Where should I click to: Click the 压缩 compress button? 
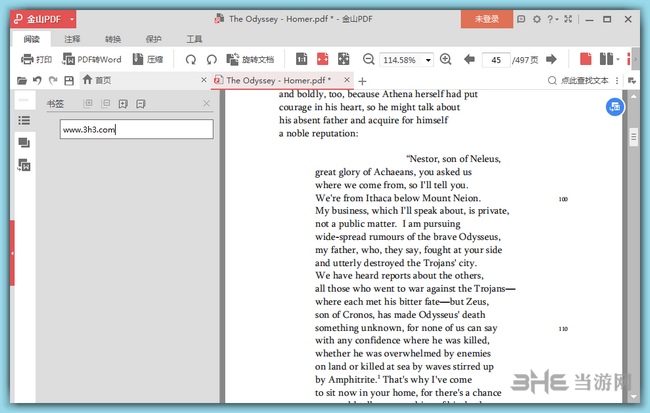coord(148,59)
